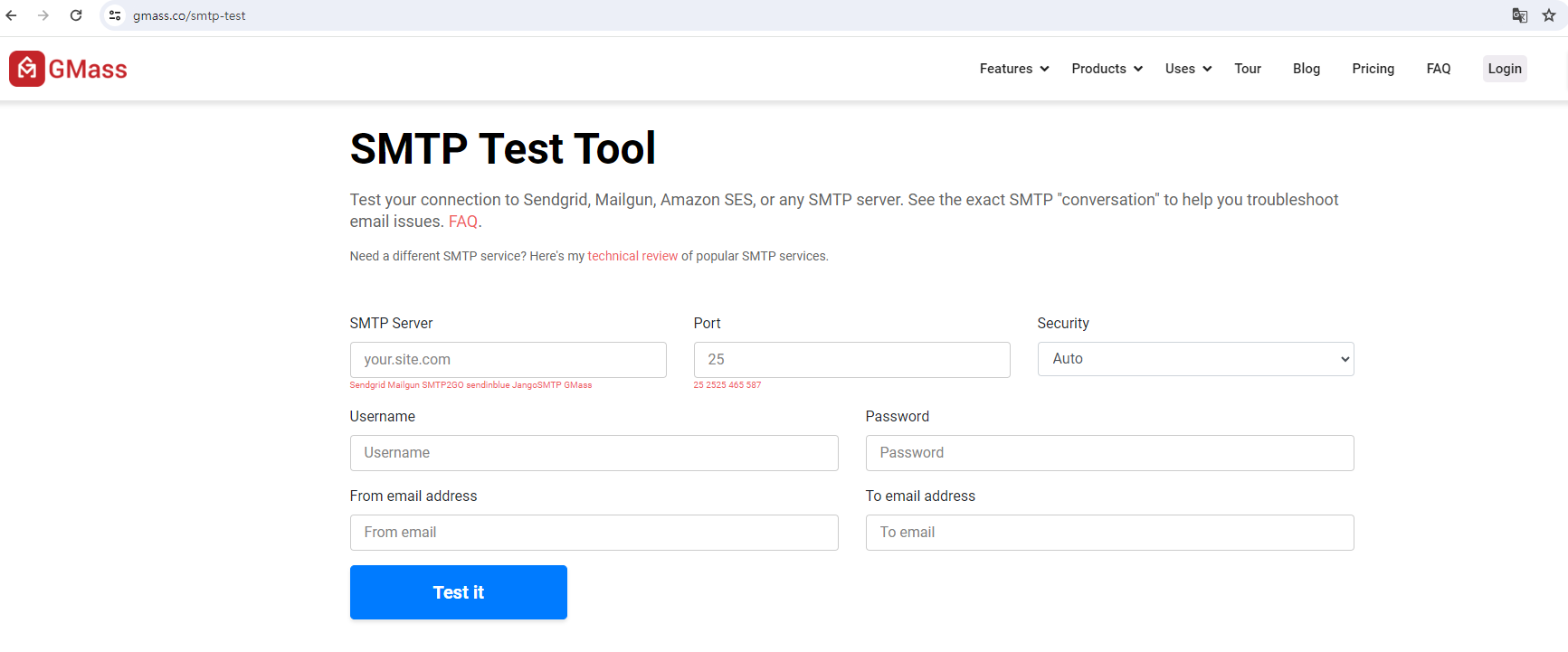Open the red FAQ link in the description
Screen dimensions: 1568x652
pos(463,222)
